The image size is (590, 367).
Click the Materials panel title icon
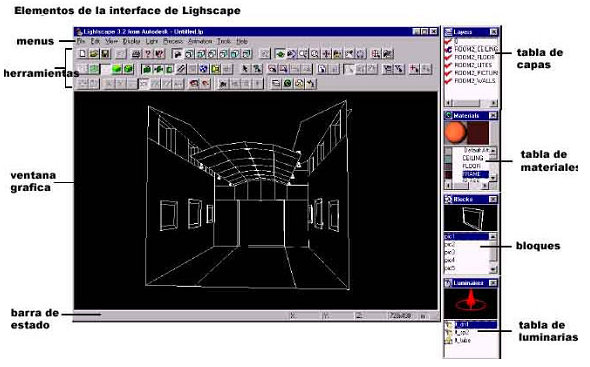click(449, 116)
